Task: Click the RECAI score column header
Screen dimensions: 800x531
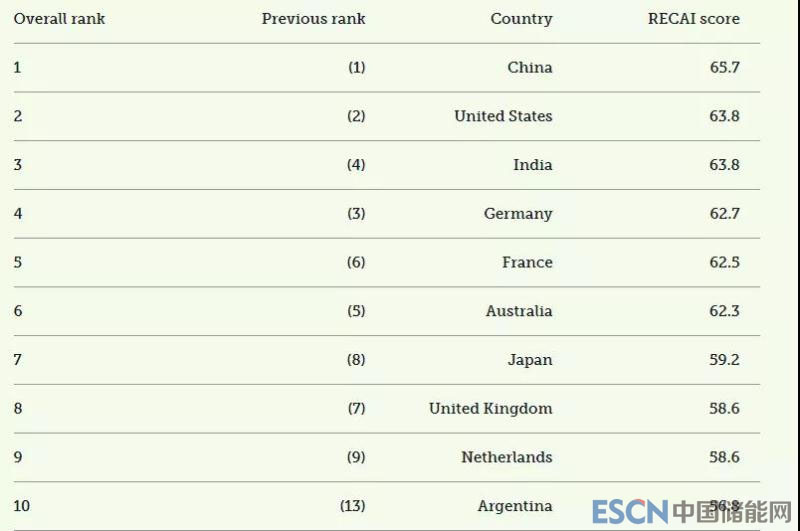Action: pyautogui.click(x=693, y=19)
